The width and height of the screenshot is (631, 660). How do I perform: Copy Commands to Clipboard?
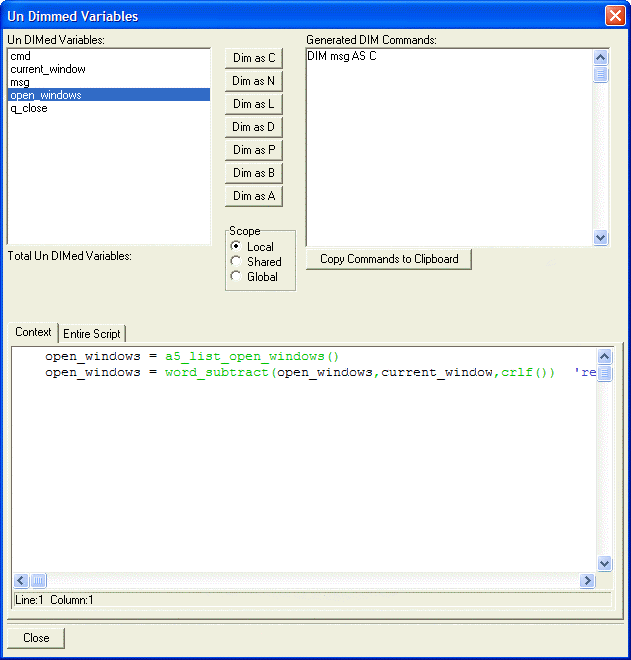click(389, 259)
